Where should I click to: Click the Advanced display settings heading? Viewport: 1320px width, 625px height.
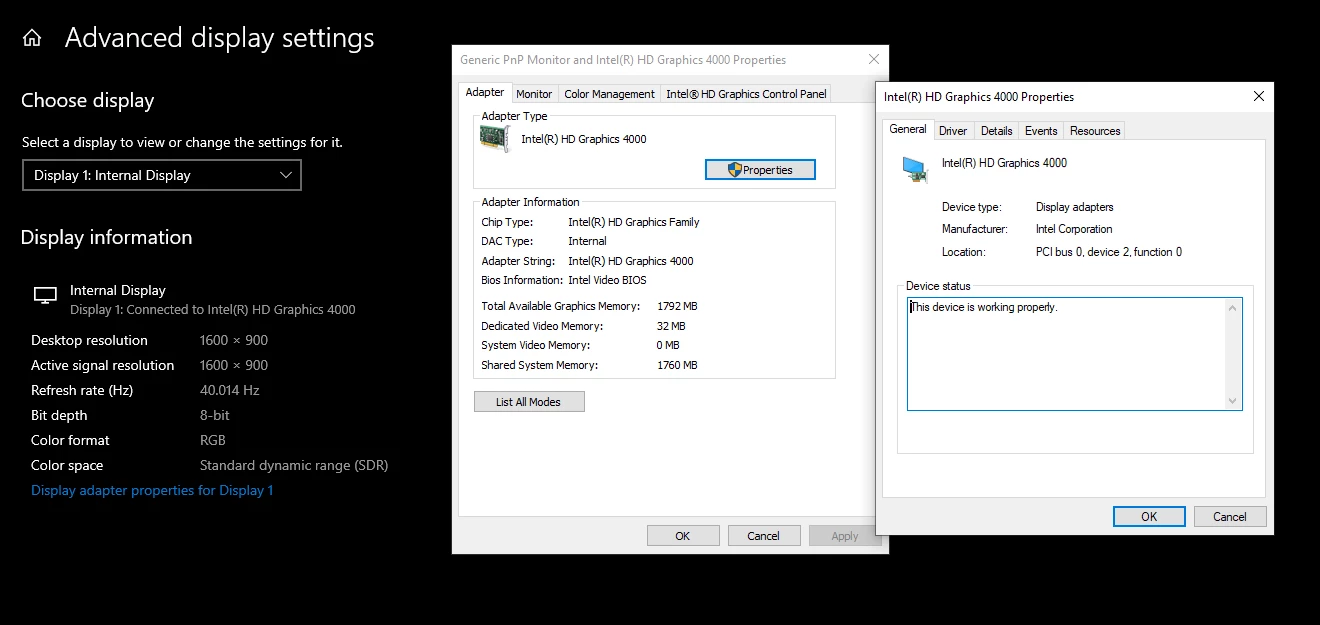[x=220, y=38]
